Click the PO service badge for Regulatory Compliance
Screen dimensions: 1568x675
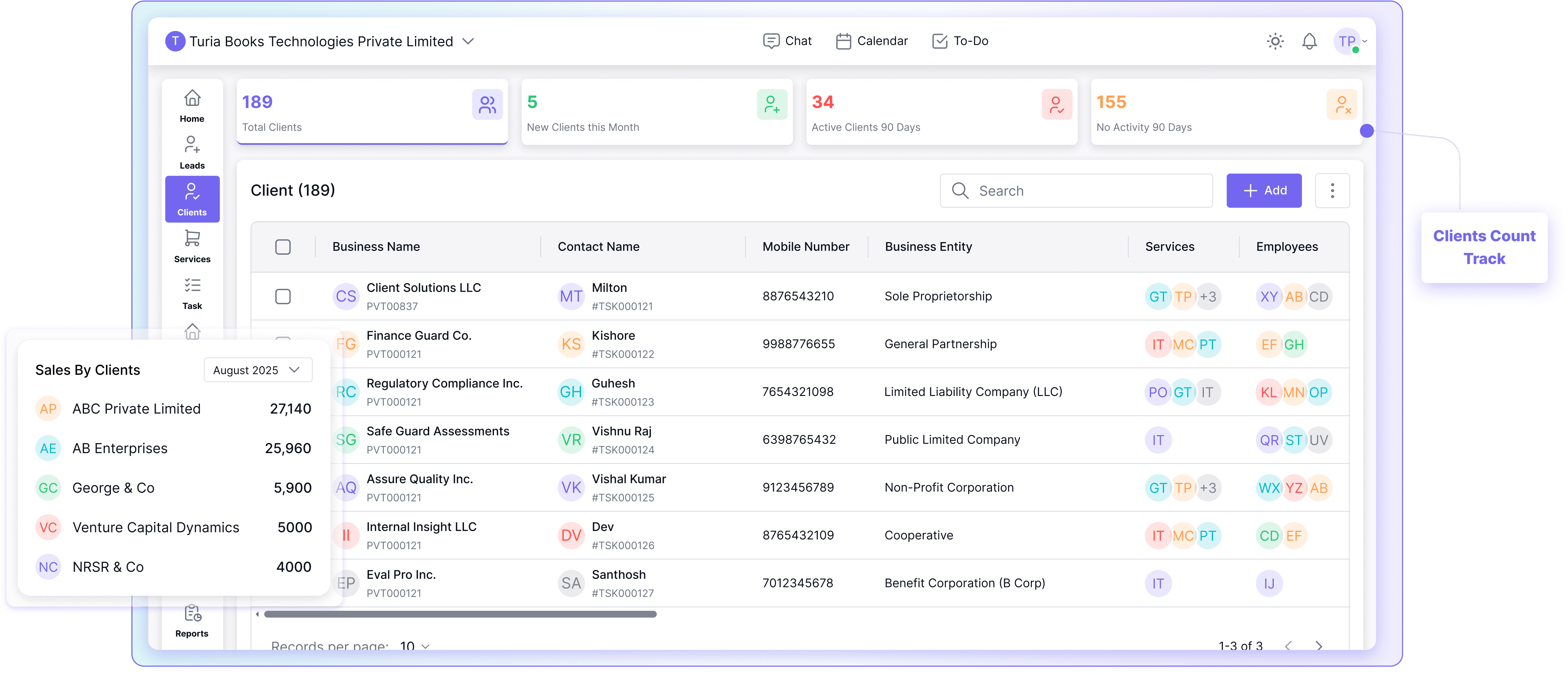click(x=1158, y=392)
